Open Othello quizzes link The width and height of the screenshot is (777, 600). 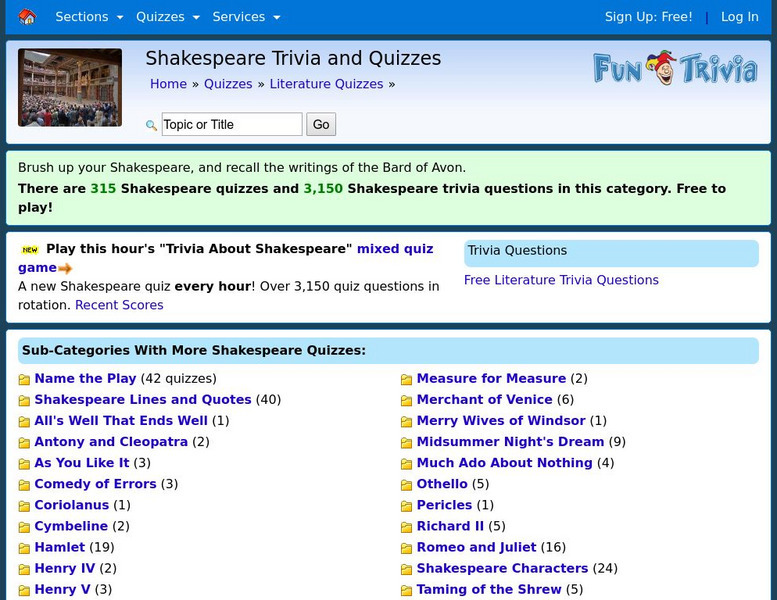click(442, 484)
